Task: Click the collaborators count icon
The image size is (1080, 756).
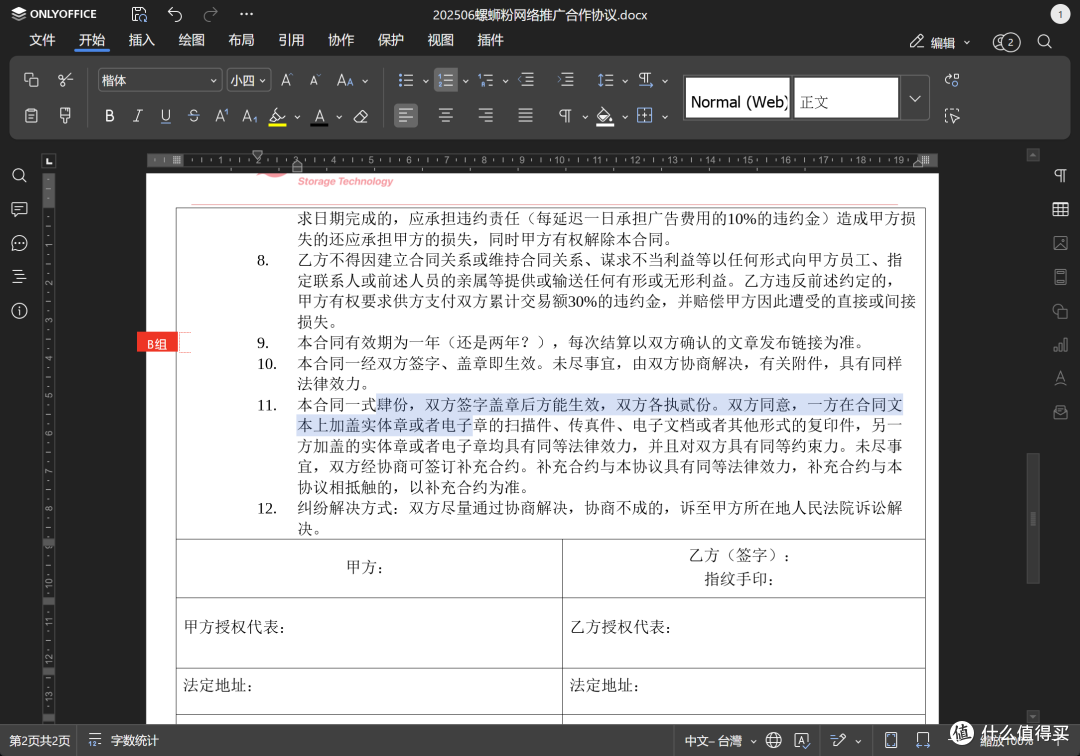Action: [x=1006, y=43]
